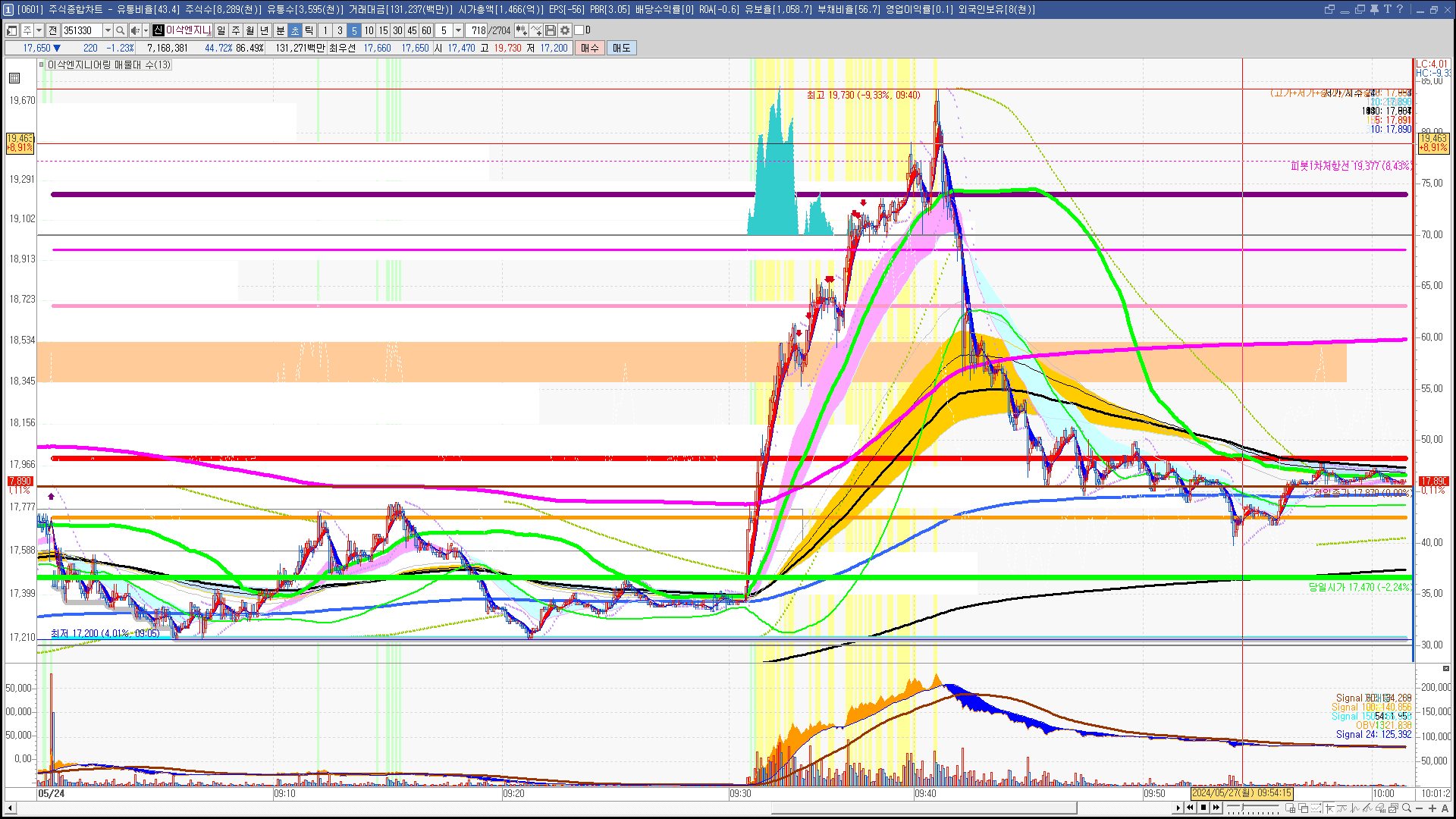Click the plus zoom-in icon at bottom right
Screen dimensions: 1456x819
pyautogui.click(x=1432, y=808)
